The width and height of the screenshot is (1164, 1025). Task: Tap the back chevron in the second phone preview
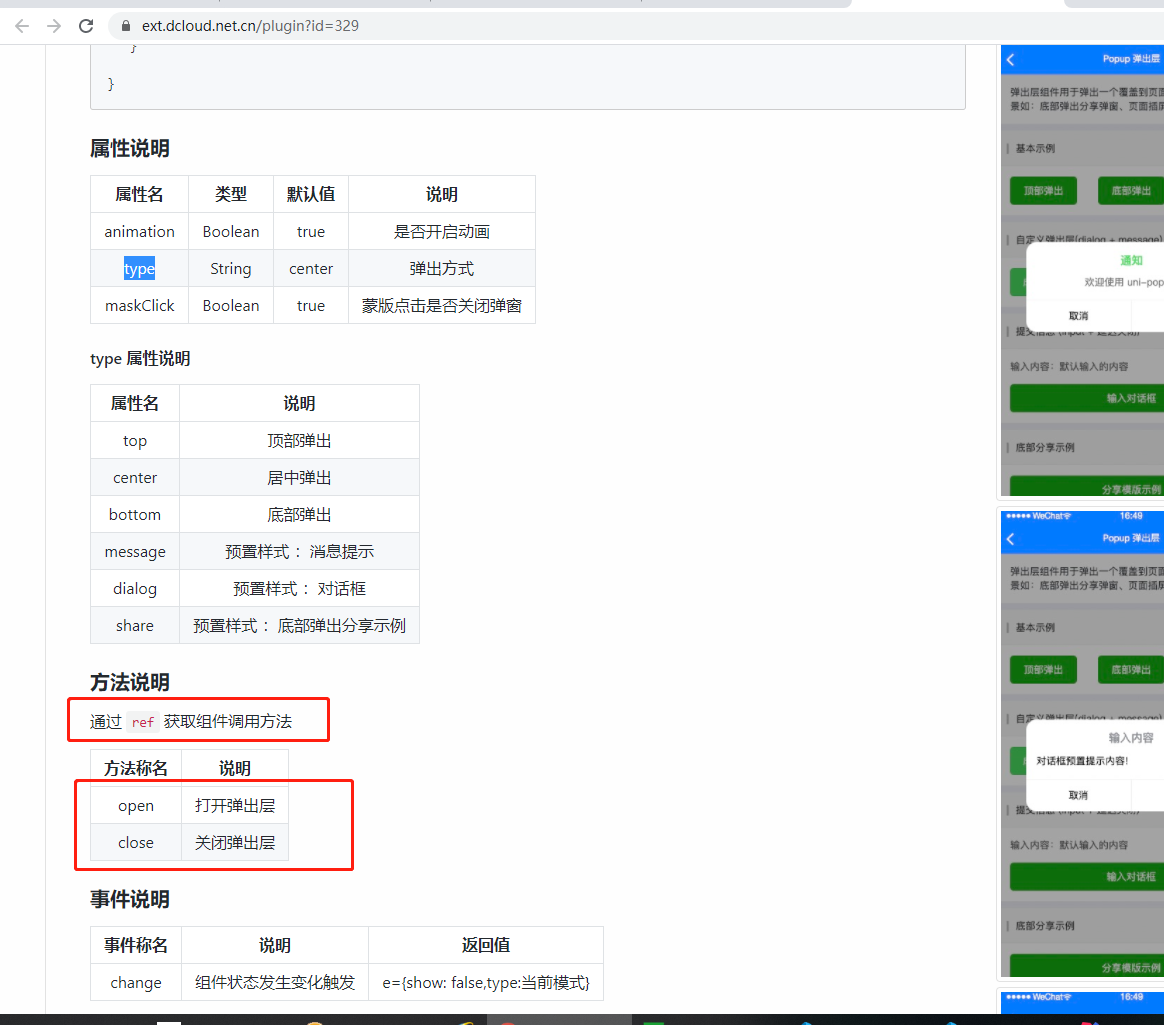1009,537
